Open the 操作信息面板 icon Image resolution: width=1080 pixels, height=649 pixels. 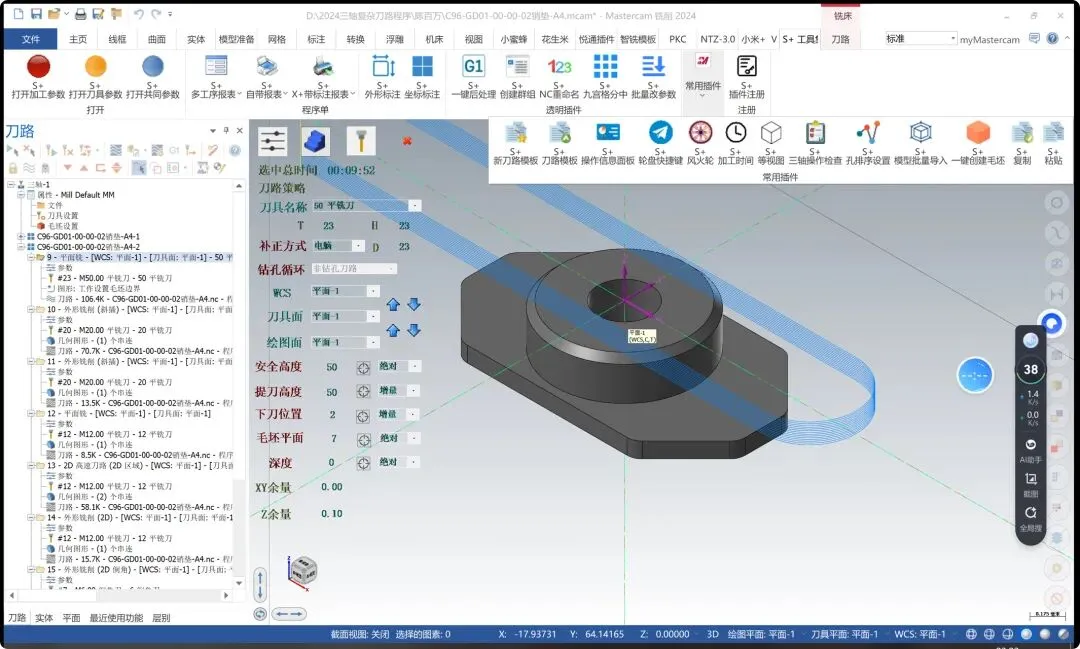tap(608, 132)
